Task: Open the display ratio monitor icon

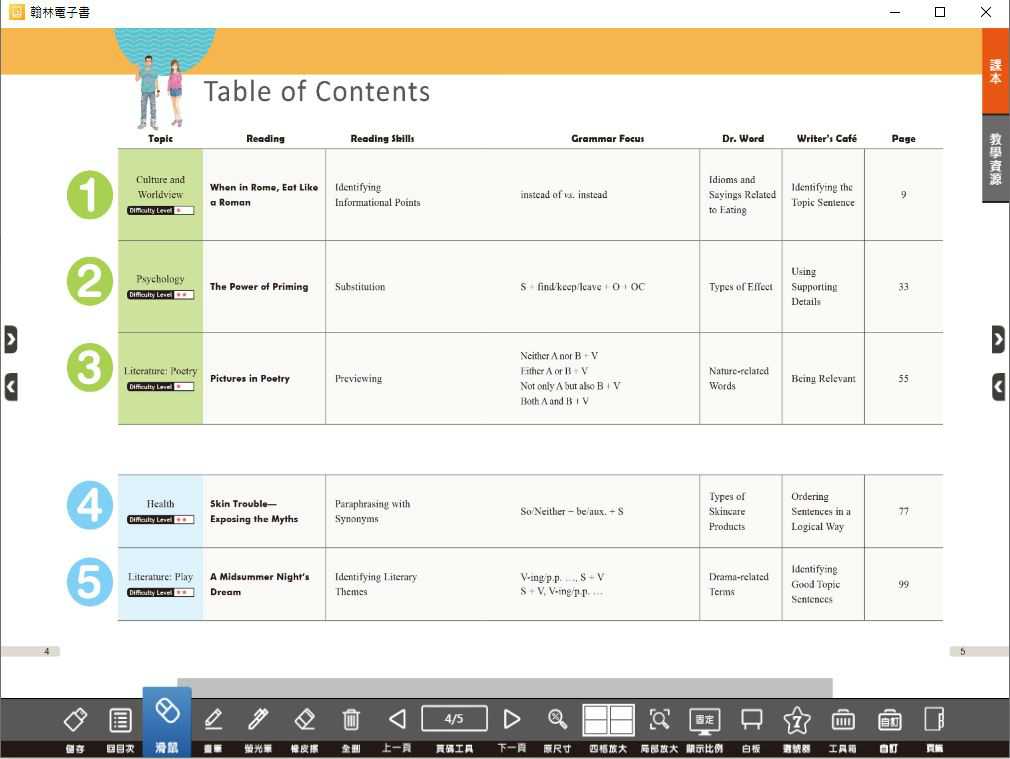Action: tap(705, 721)
